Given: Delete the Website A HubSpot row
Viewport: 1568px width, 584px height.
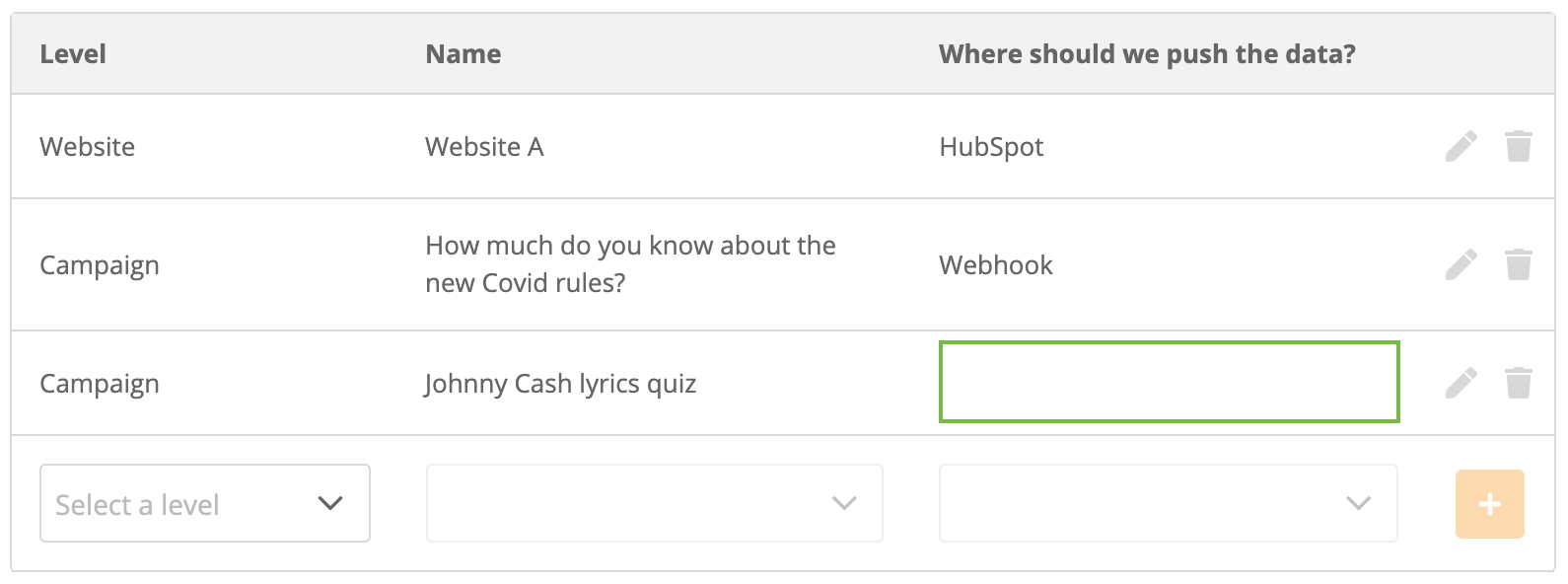Looking at the screenshot, I should click(x=1519, y=146).
